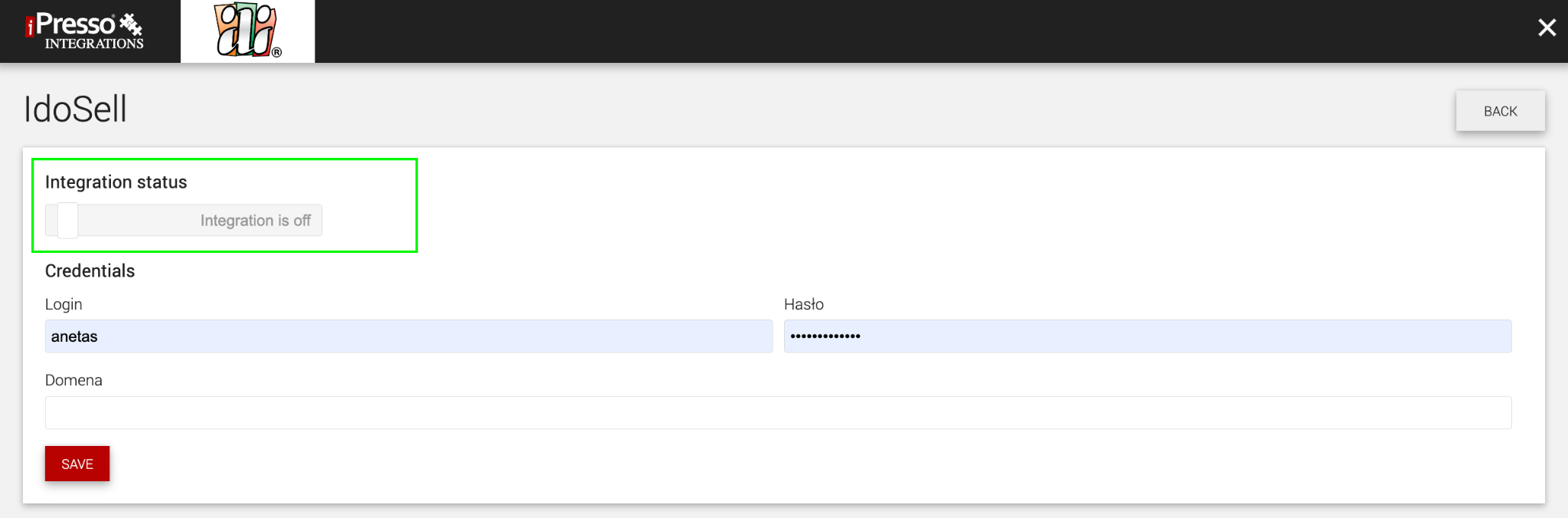
Task: Click into the empty Domena field
Action: coord(778,412)
